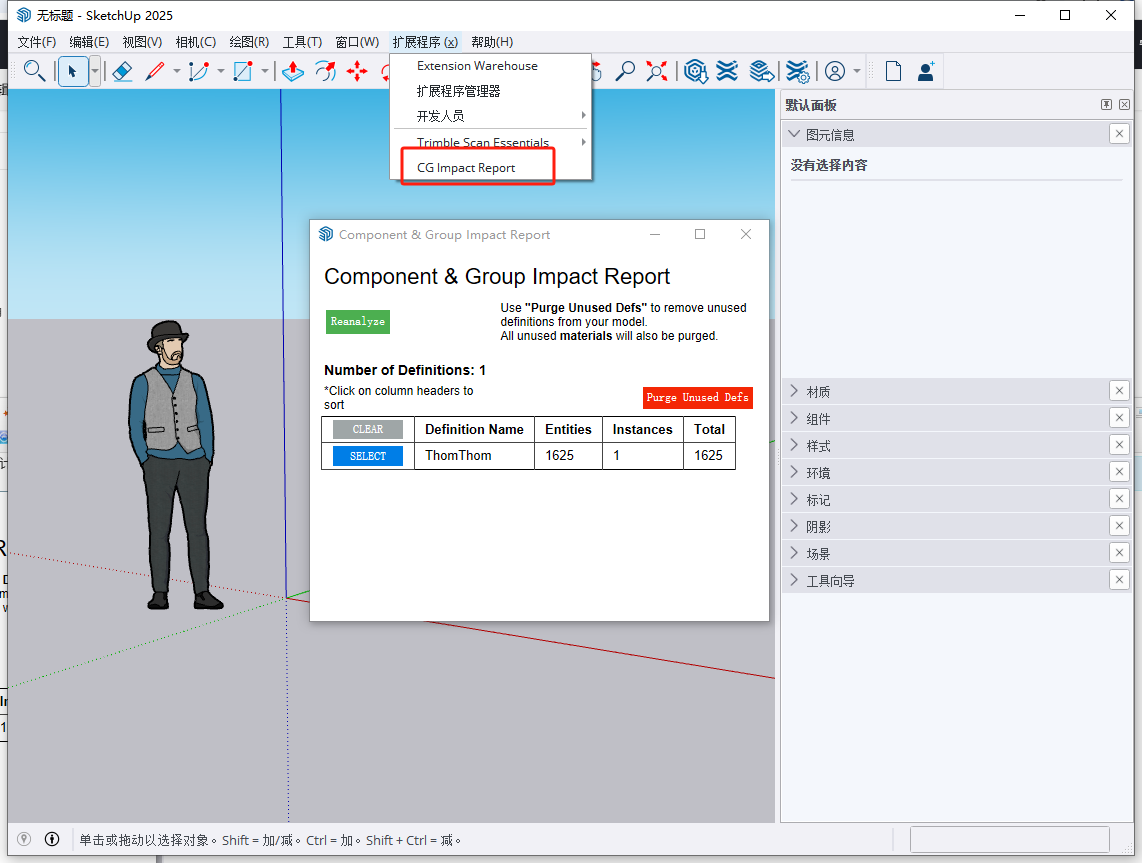The width and height of the screenshot is (1142, 863).
Task: Open the 帮助(H) menu
Action: [x=492, y=42]
